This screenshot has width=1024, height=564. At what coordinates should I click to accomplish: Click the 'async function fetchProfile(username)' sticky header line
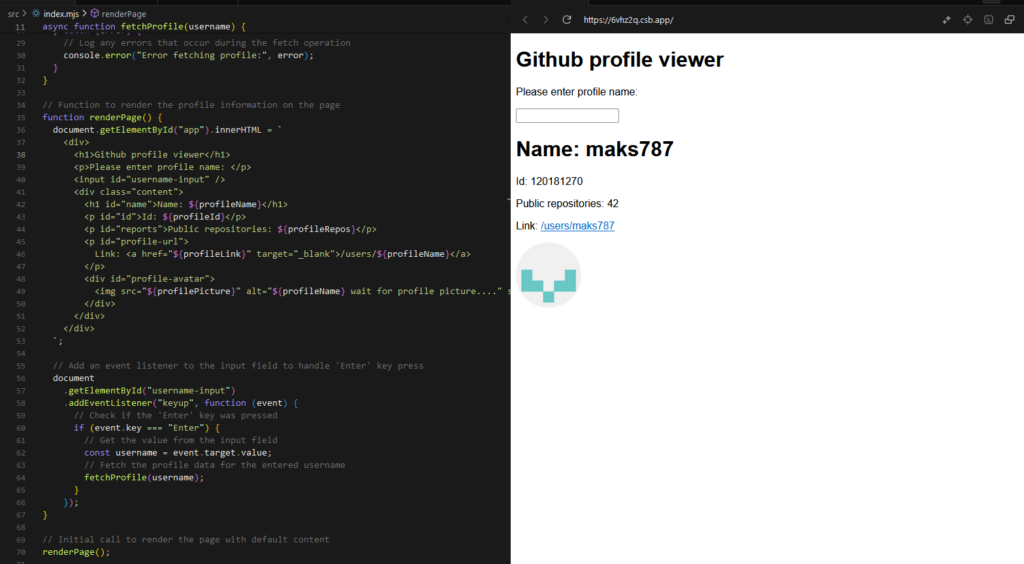144,27
